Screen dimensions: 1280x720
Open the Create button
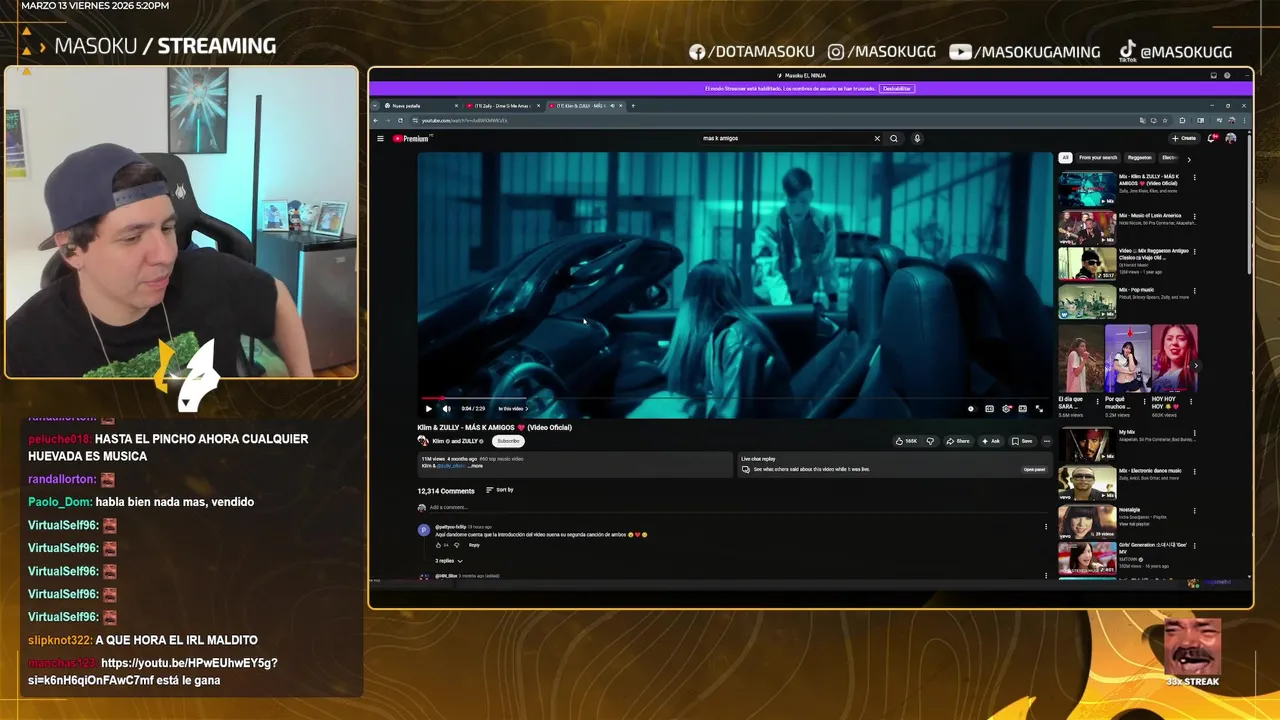[1183, 138]
